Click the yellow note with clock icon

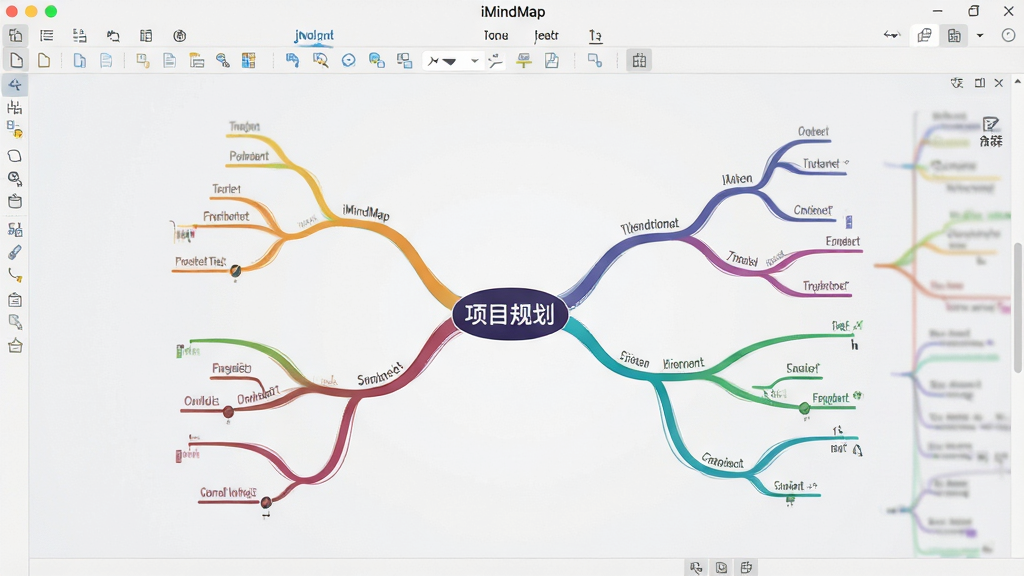tap(142, 61)
